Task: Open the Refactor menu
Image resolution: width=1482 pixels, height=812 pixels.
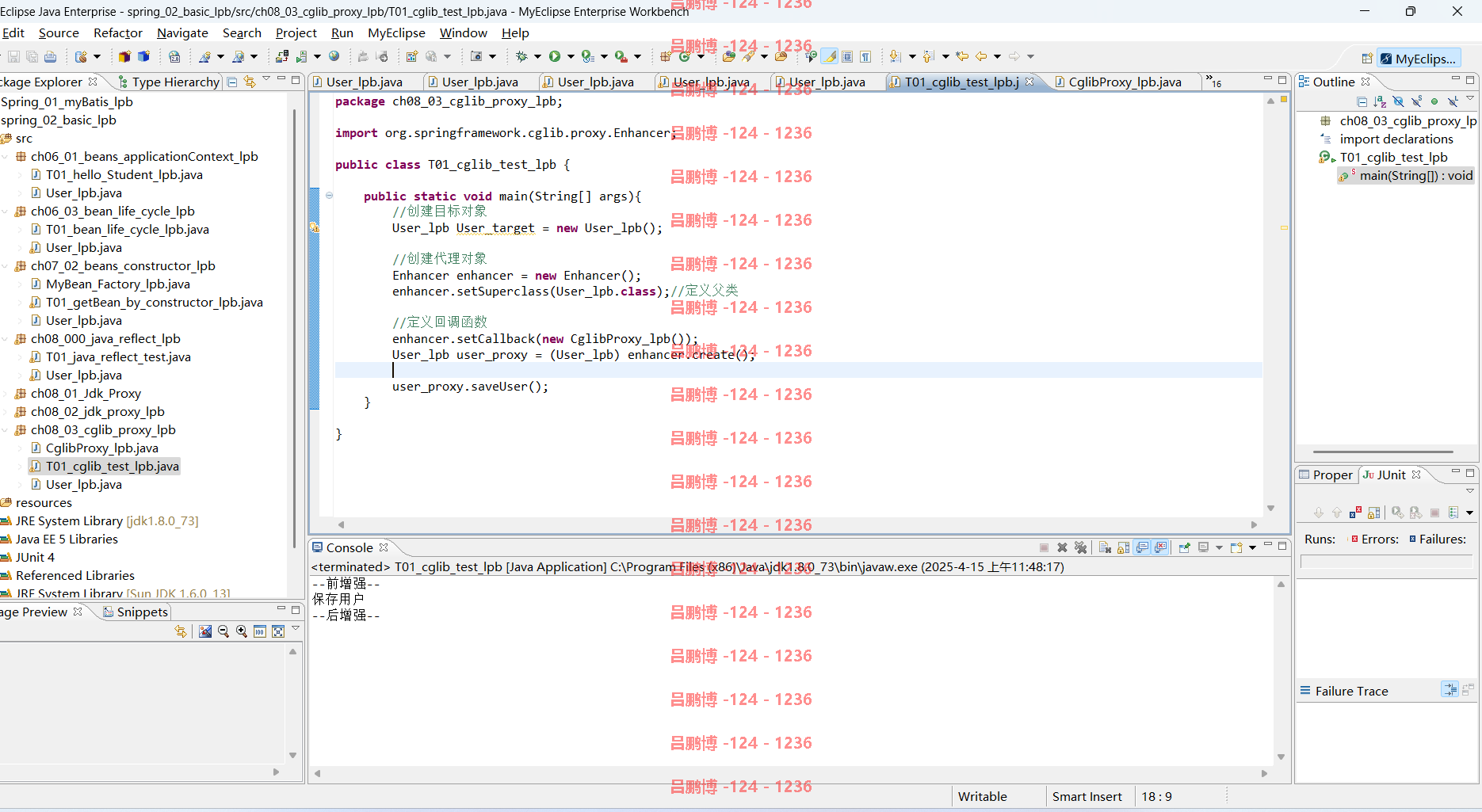Action: pyautogui.click(x=118, y=32)
